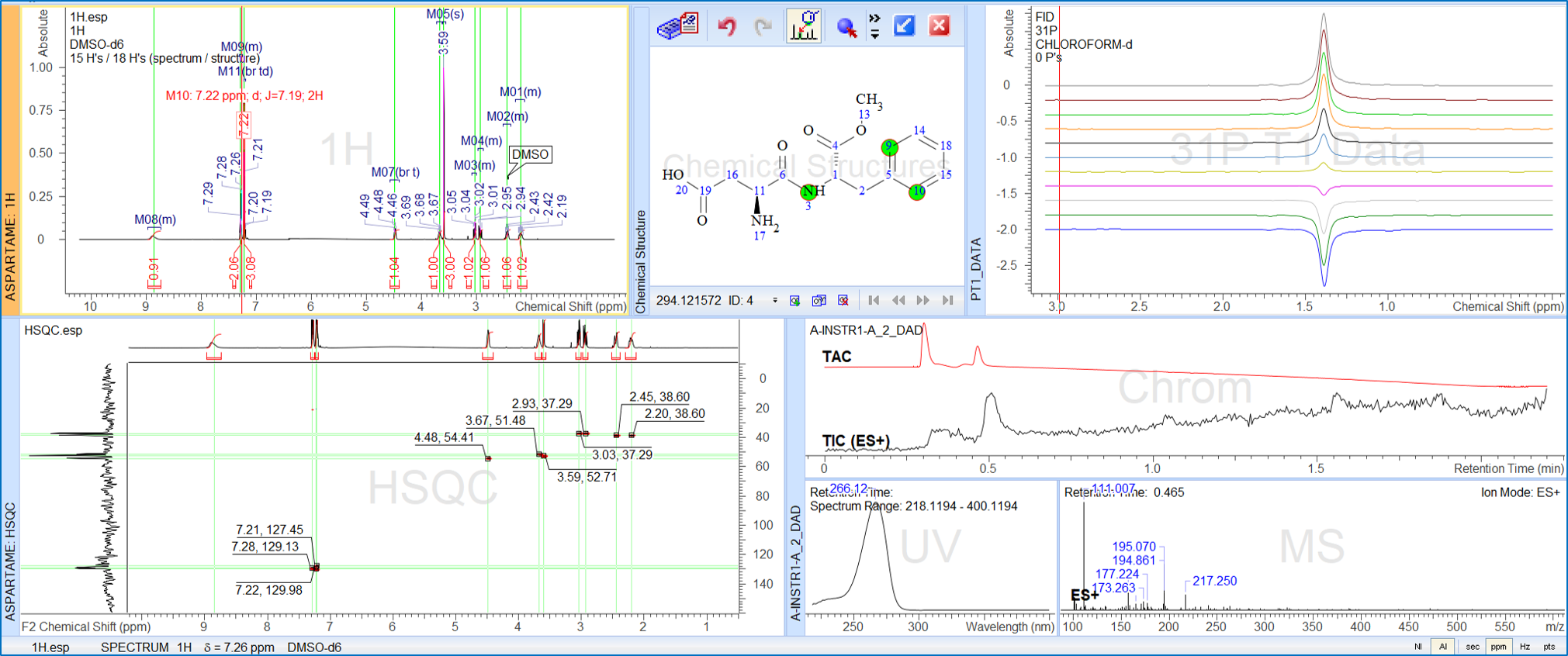Click the add structure icon with green plus
This screenshot has width=1568, height=656.
(795, 301)
